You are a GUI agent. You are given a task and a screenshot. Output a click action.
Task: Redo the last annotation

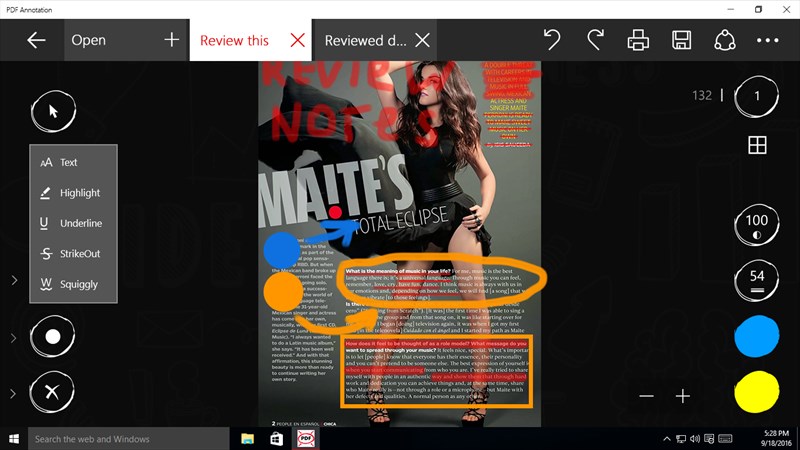point(595,40)
